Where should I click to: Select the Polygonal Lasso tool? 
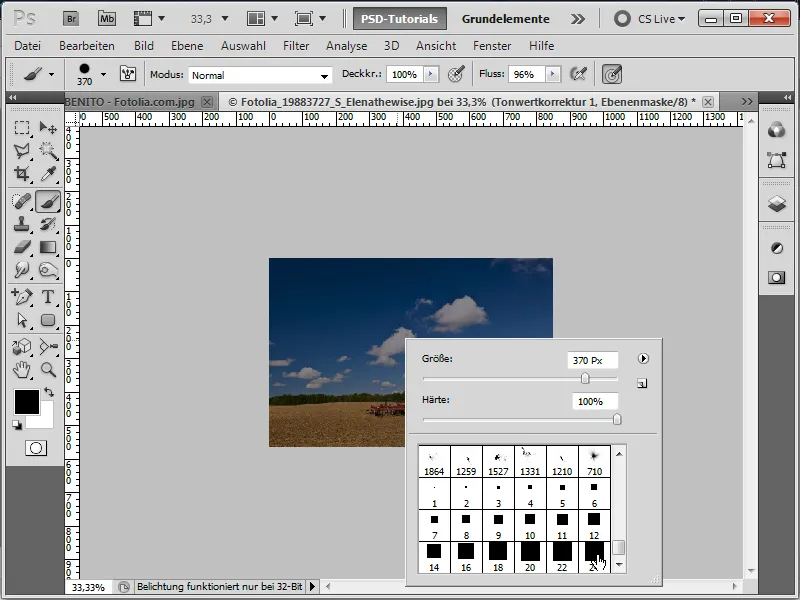[22, 151]
